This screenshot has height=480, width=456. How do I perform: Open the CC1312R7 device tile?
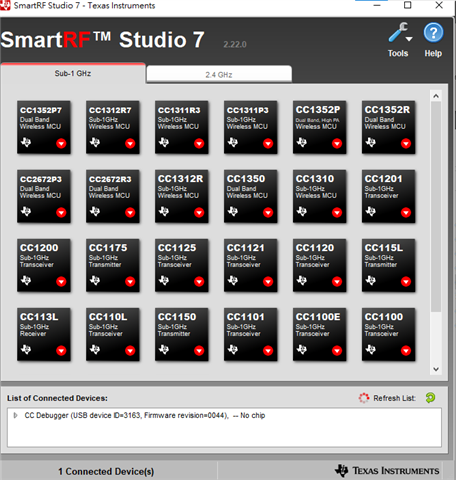[x=113, y=127]
